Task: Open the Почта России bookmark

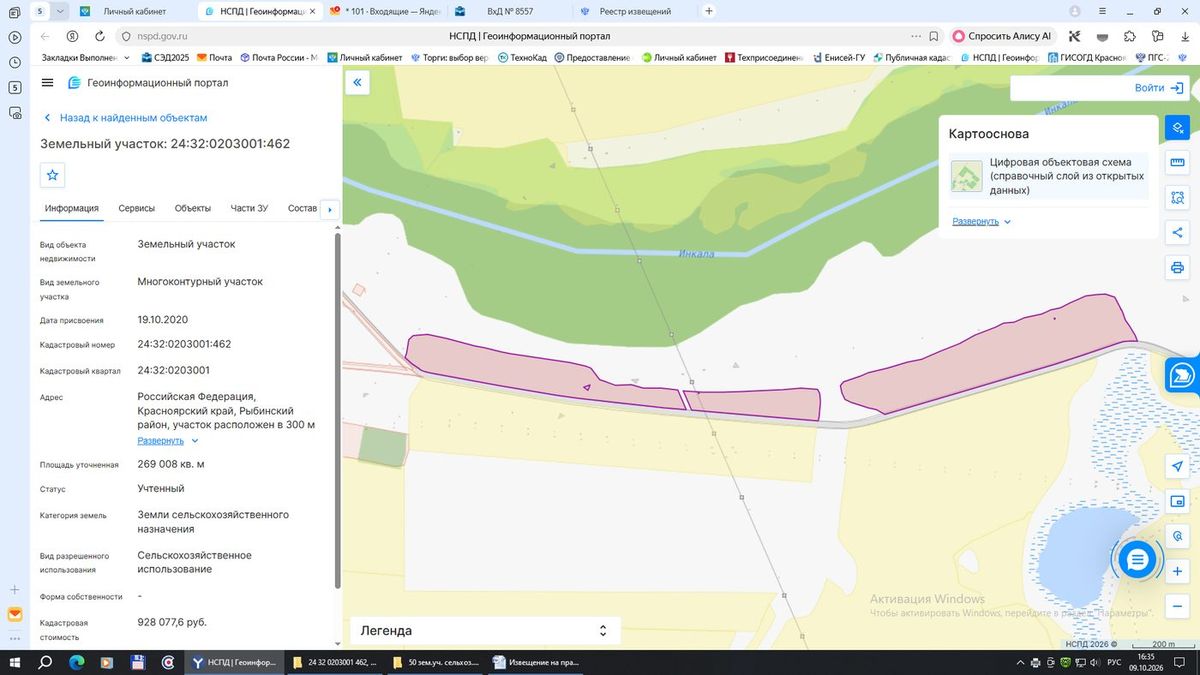Action: [277, 57]
